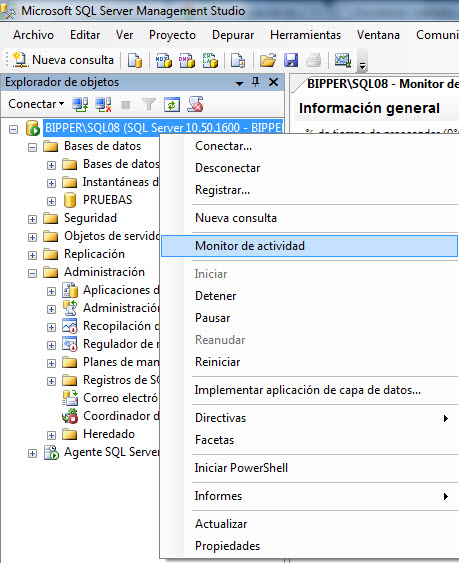Open Explorador de objetos window position dropdown
This screenshot has width=459, height=563.
click(x=239, y=83)
